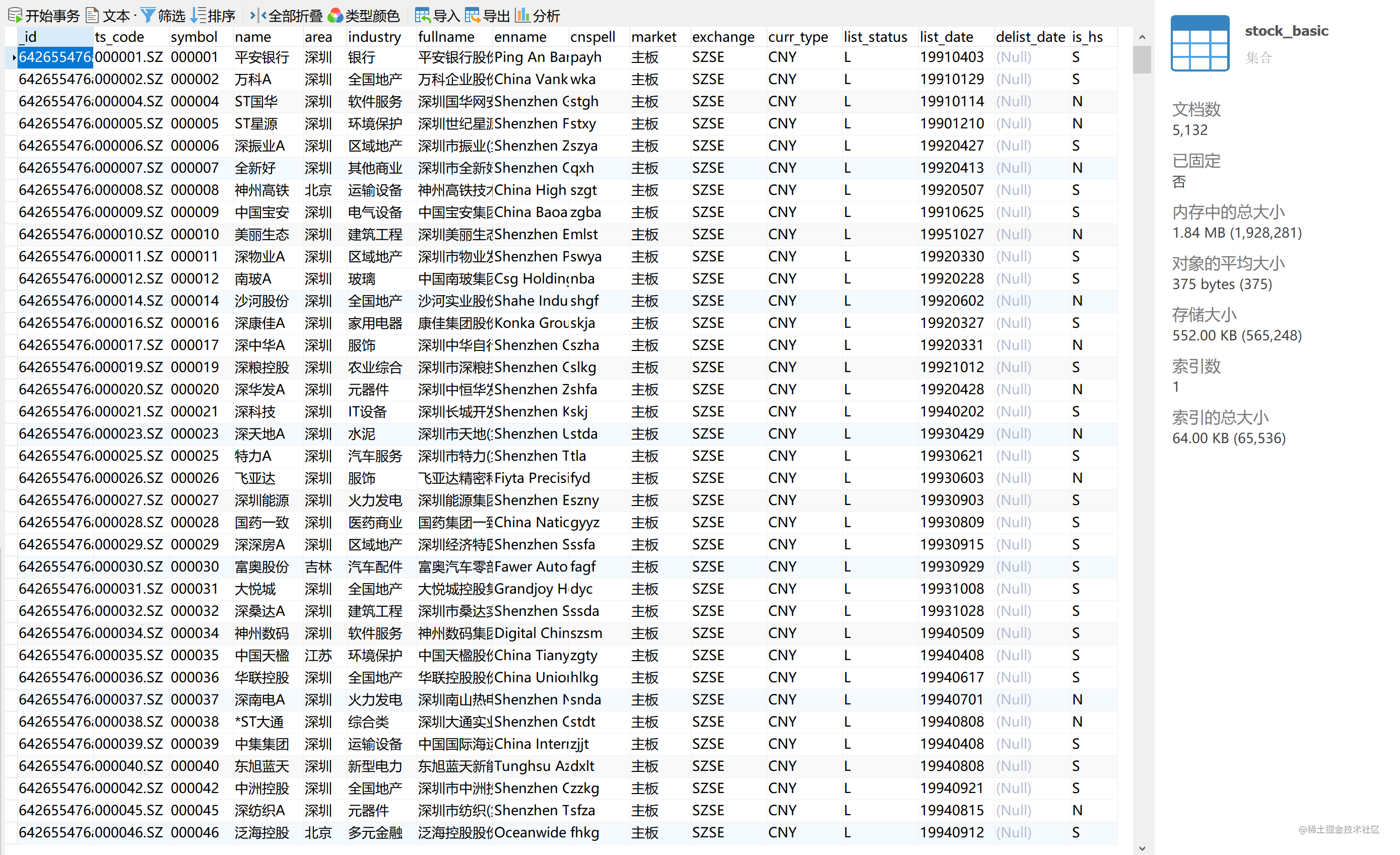Open 类型颜色 (type color) circles icon
Image resolution: width=1400 pixels, height=855 pixels.
[x=335, y=15]
